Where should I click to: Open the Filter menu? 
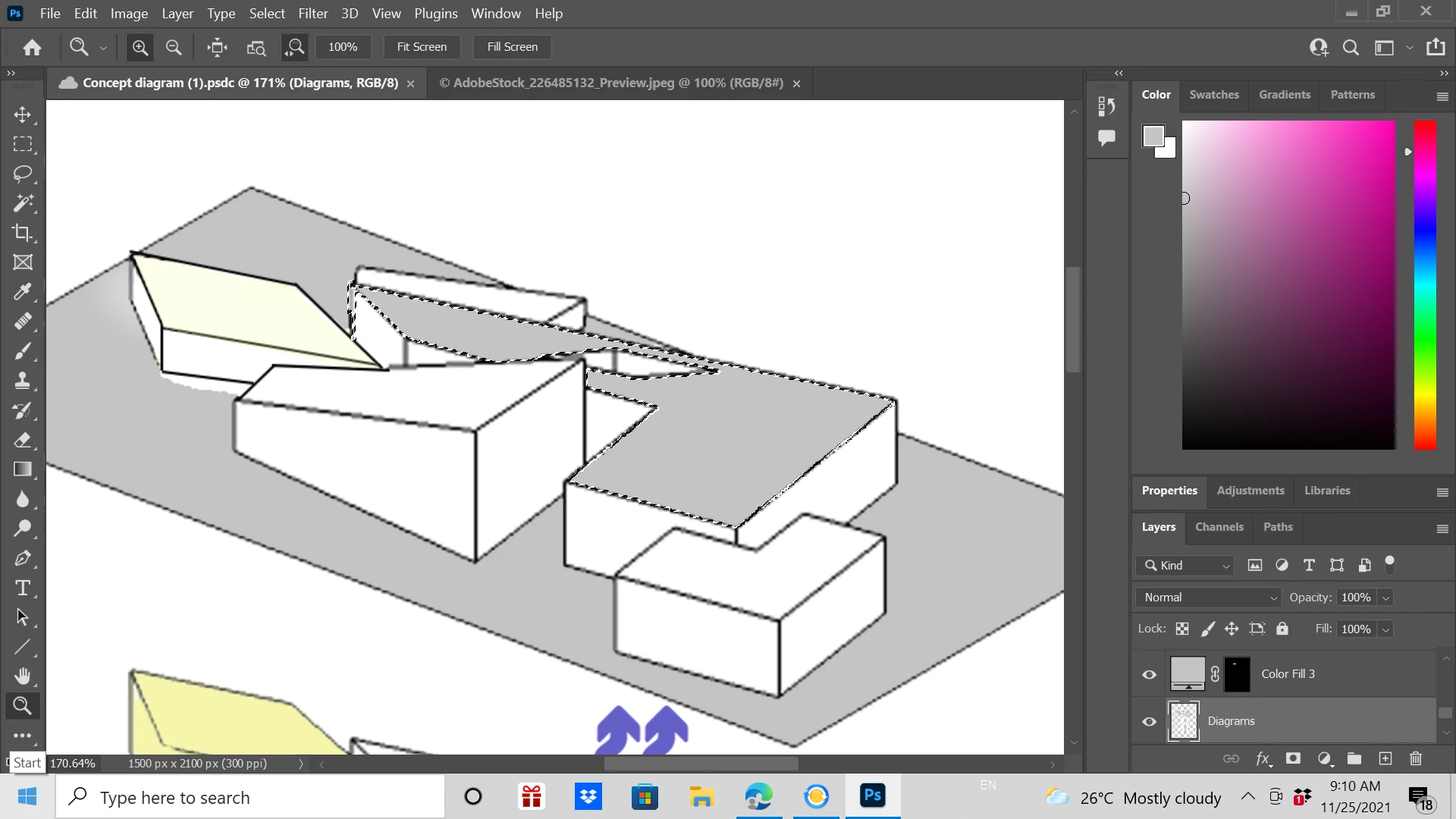pyautogui.click(x=312, y=14)
